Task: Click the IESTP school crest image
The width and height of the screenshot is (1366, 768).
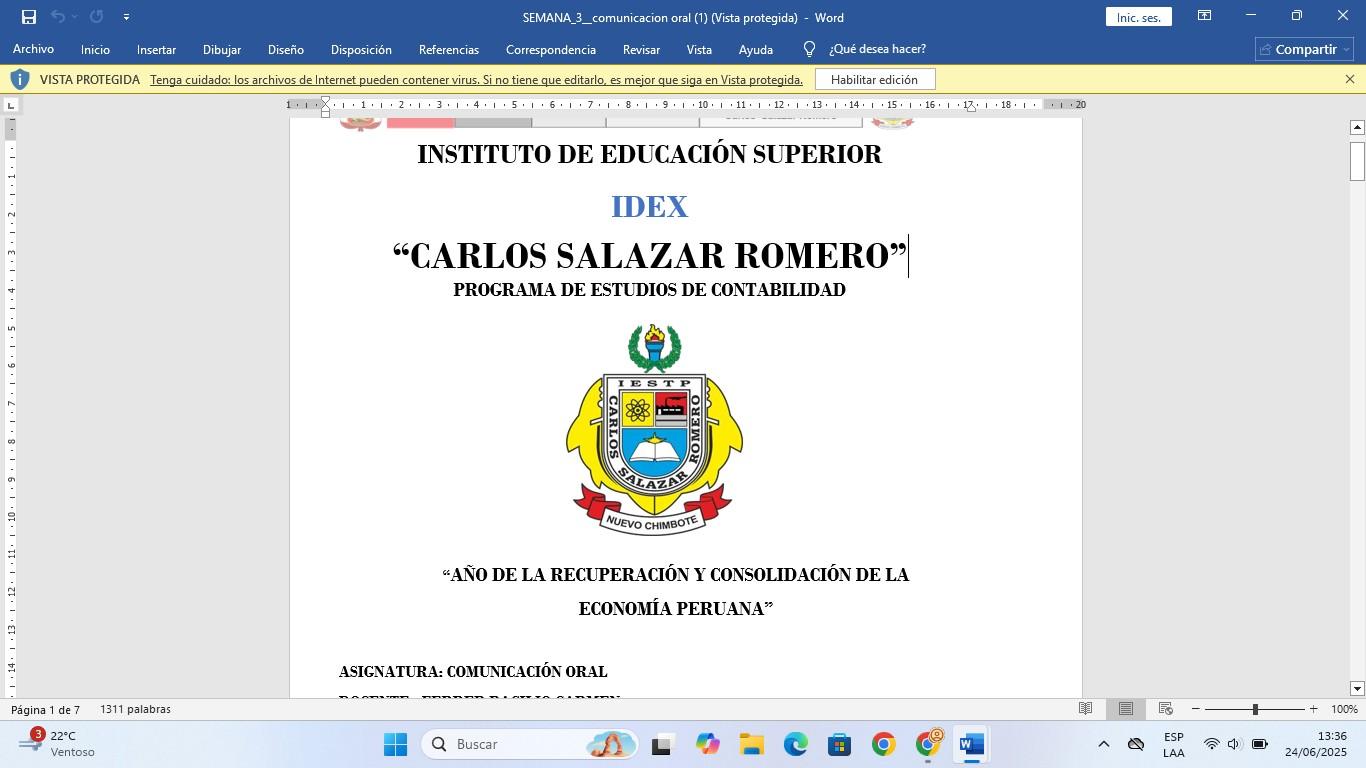Action: click(x=654, y=430)
